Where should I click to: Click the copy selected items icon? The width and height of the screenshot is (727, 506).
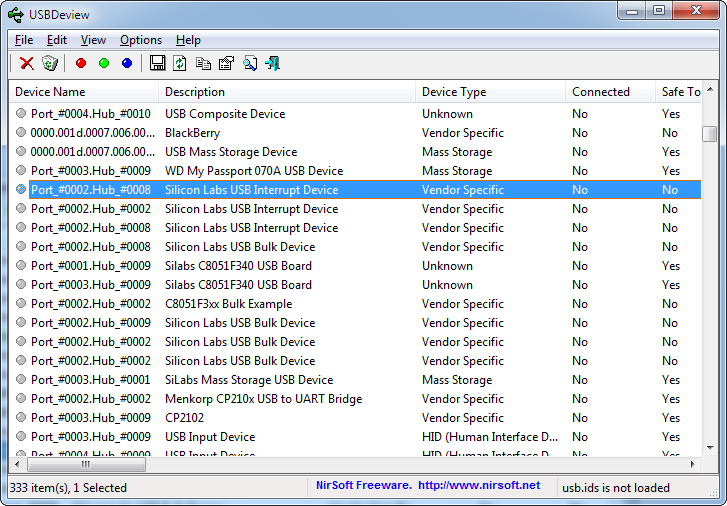click(x=203, y=64)
